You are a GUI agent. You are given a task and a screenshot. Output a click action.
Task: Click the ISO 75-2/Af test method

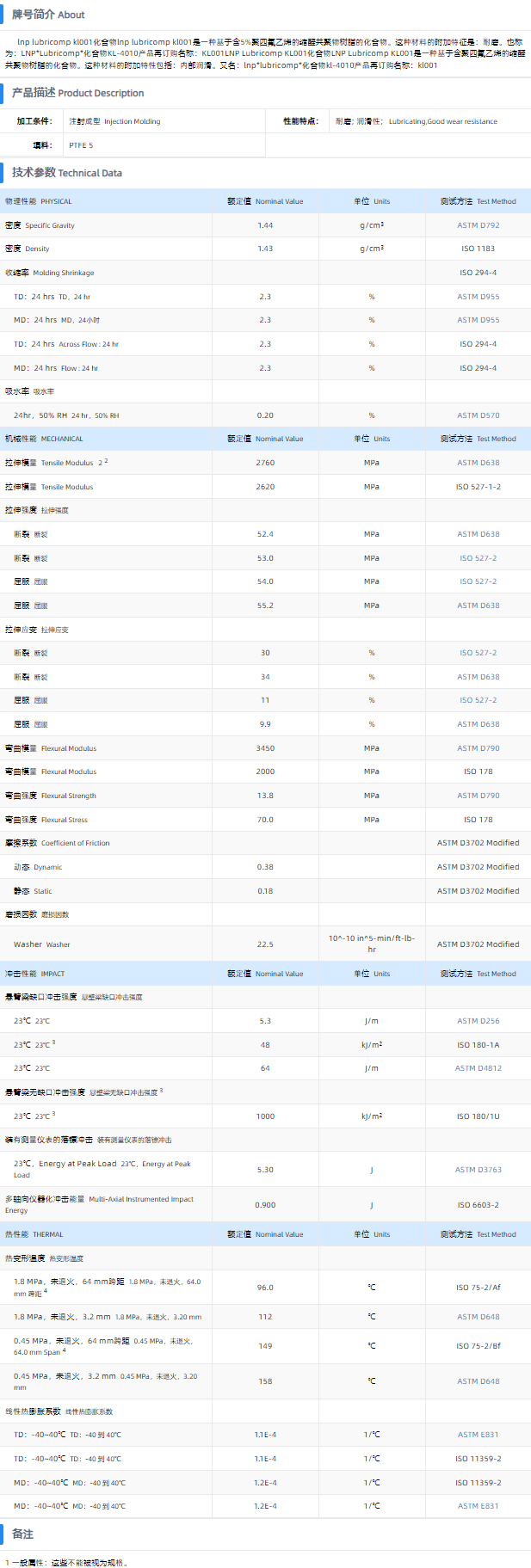(x=478, y=1288)
